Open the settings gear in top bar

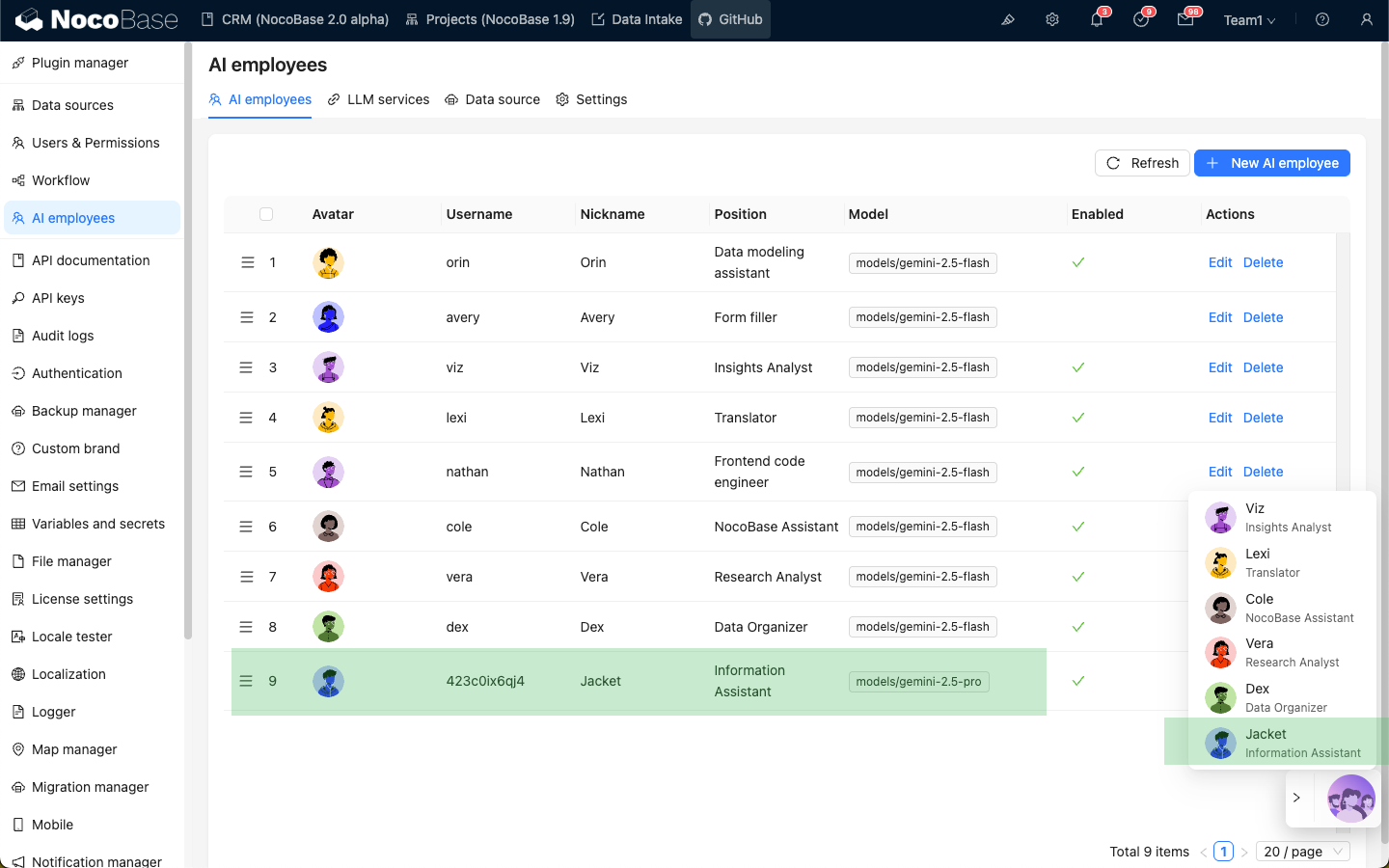1052,19
